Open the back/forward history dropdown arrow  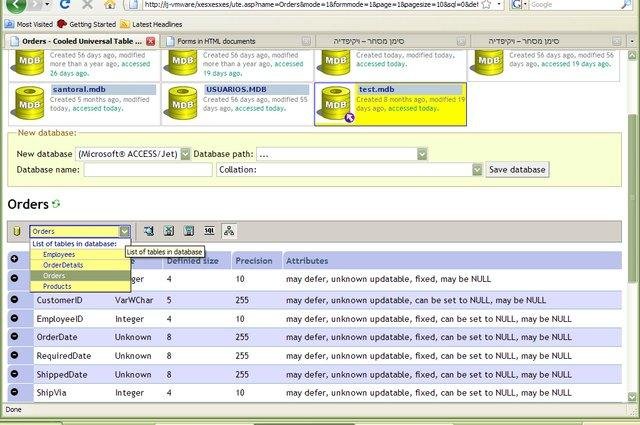47,4
